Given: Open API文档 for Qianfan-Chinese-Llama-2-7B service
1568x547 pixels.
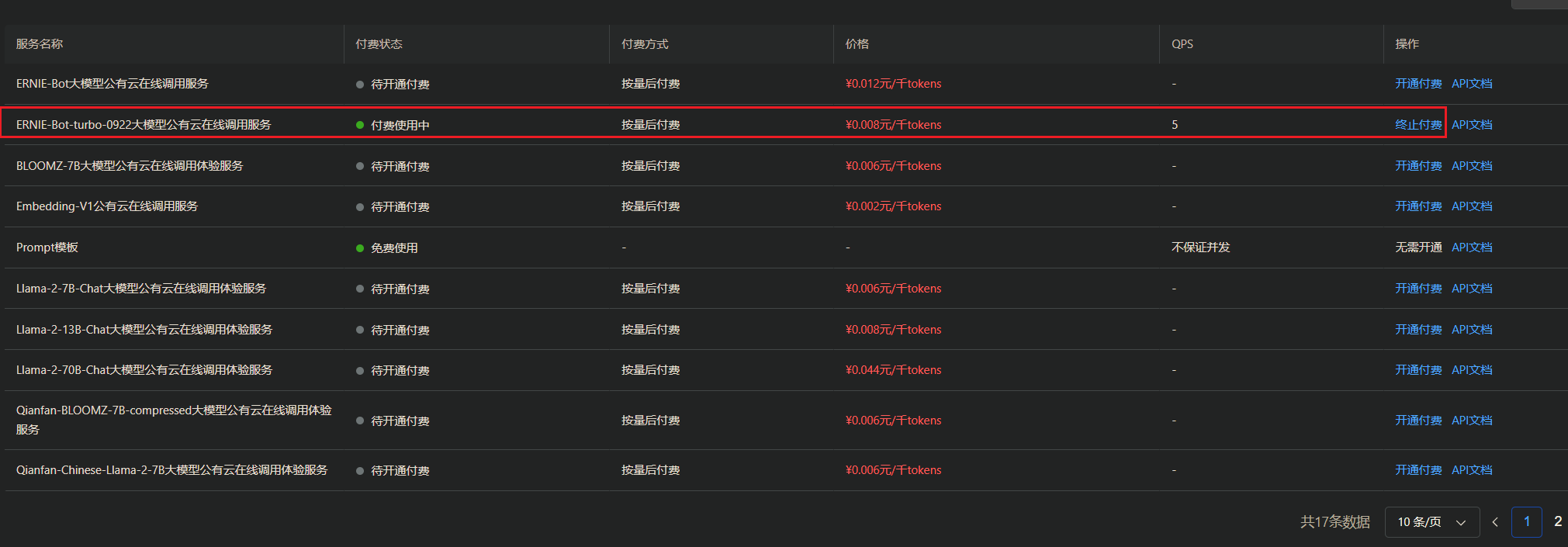Looking at the screenshot, I should point(1472,470).
